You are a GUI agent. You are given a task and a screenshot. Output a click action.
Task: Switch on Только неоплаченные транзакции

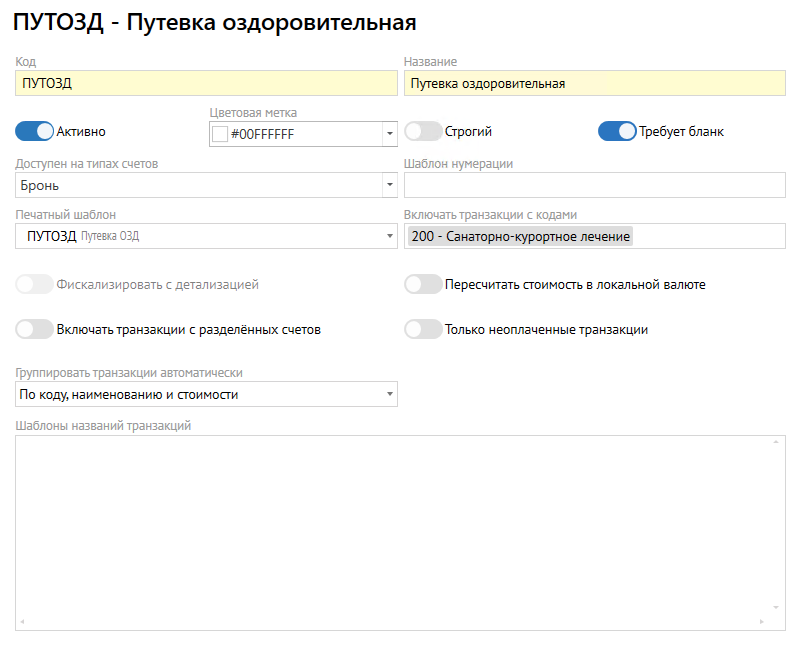tap(423, 329)
